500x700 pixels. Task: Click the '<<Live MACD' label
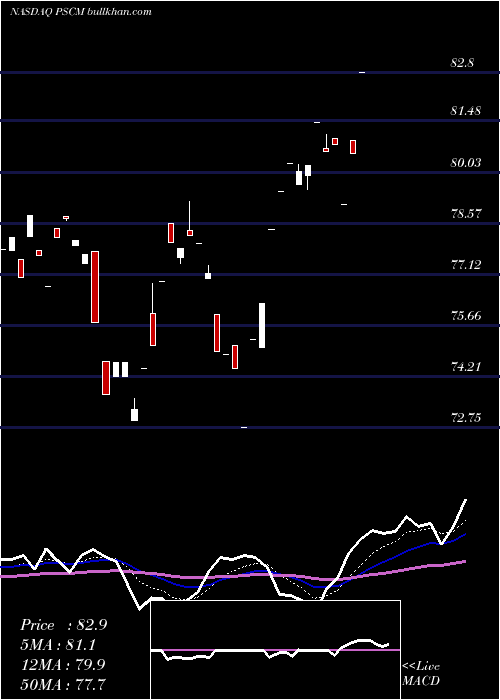(421, 673)
